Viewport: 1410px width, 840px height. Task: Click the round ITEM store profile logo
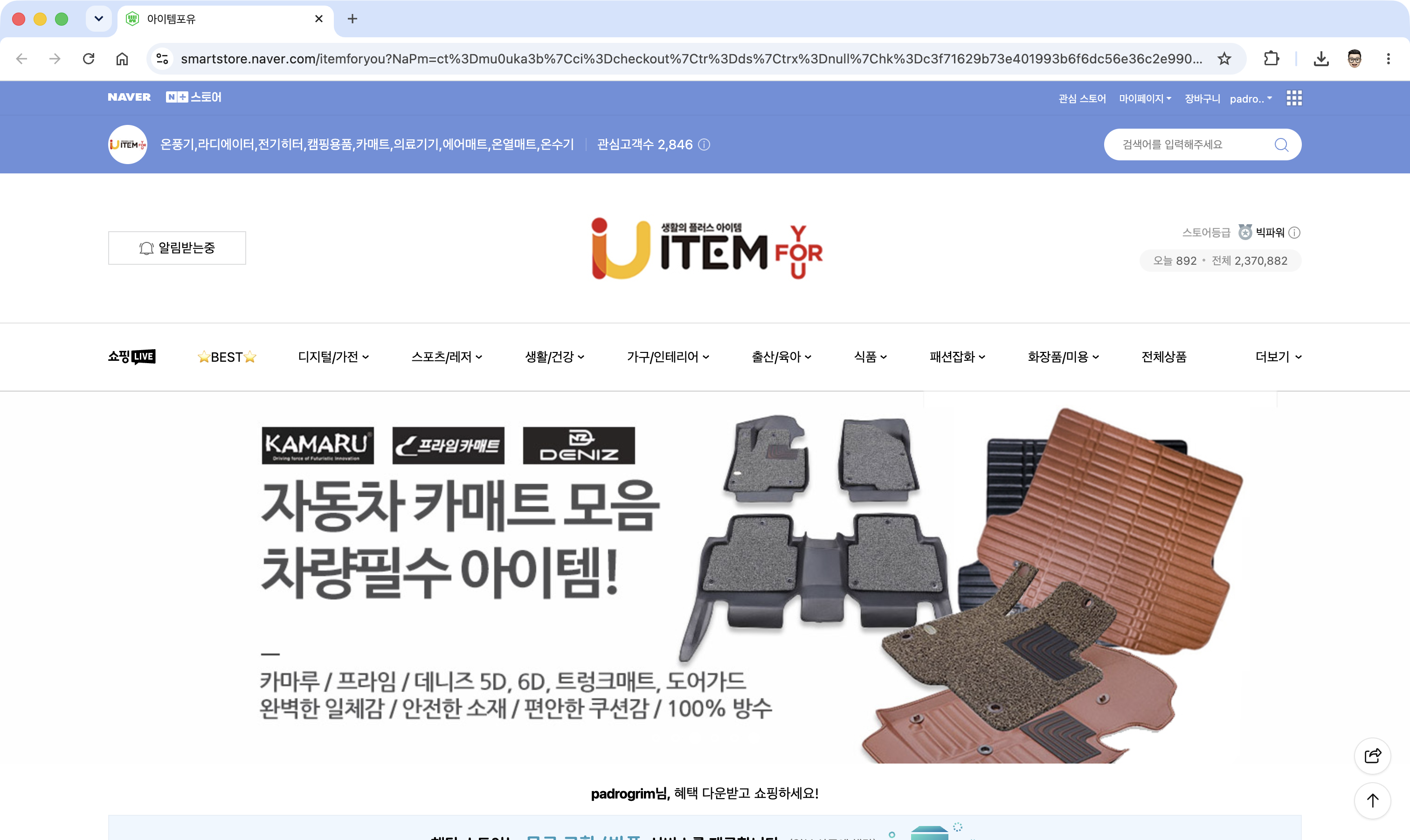click(128, 145)
